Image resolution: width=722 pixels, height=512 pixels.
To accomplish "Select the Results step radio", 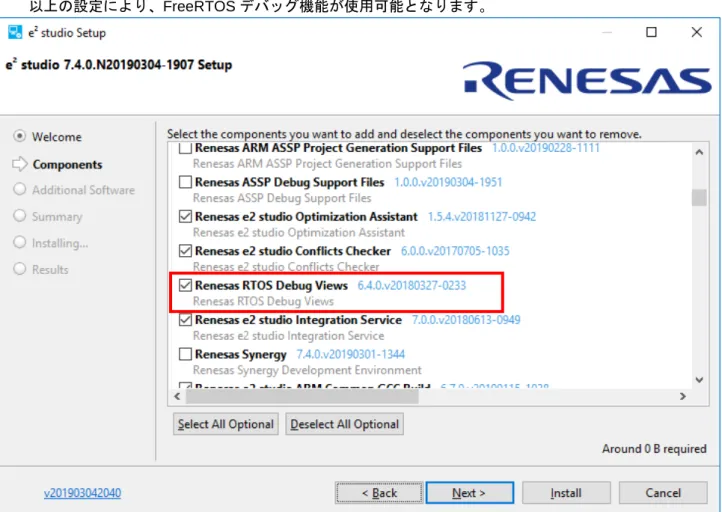I will [19, 268].
